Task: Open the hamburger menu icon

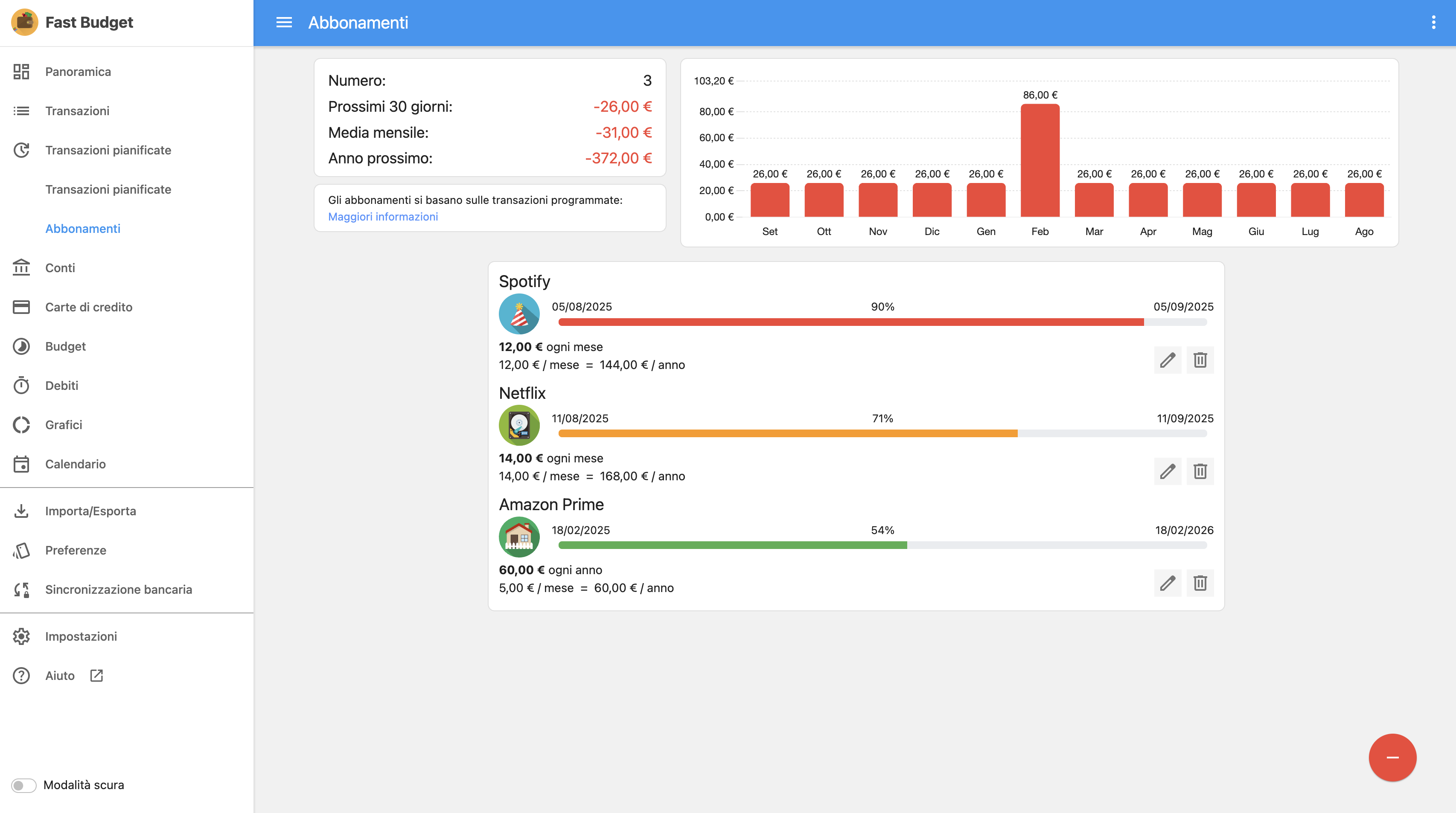Action: (x=284, y=23)
